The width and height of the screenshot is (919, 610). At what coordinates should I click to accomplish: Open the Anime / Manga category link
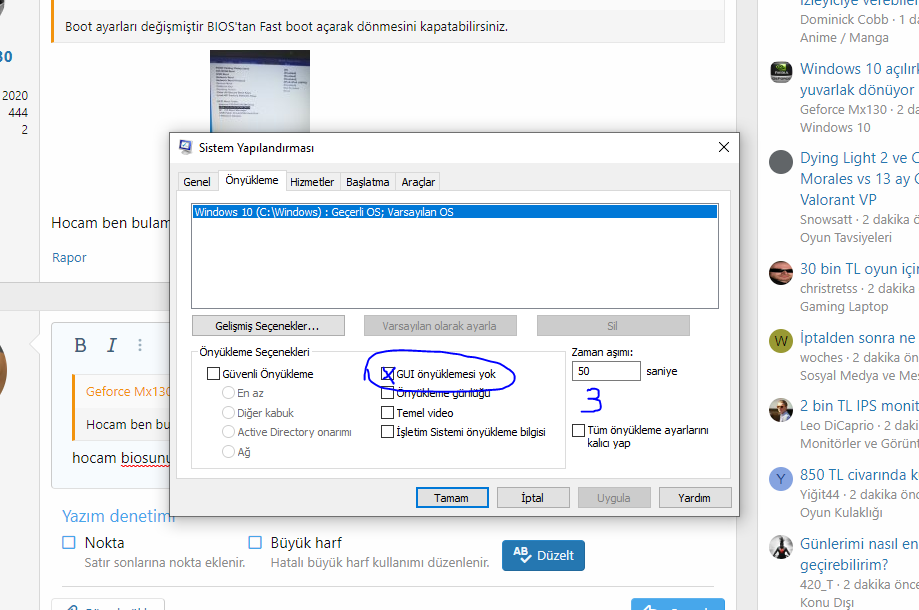click(x=844, y=38)
